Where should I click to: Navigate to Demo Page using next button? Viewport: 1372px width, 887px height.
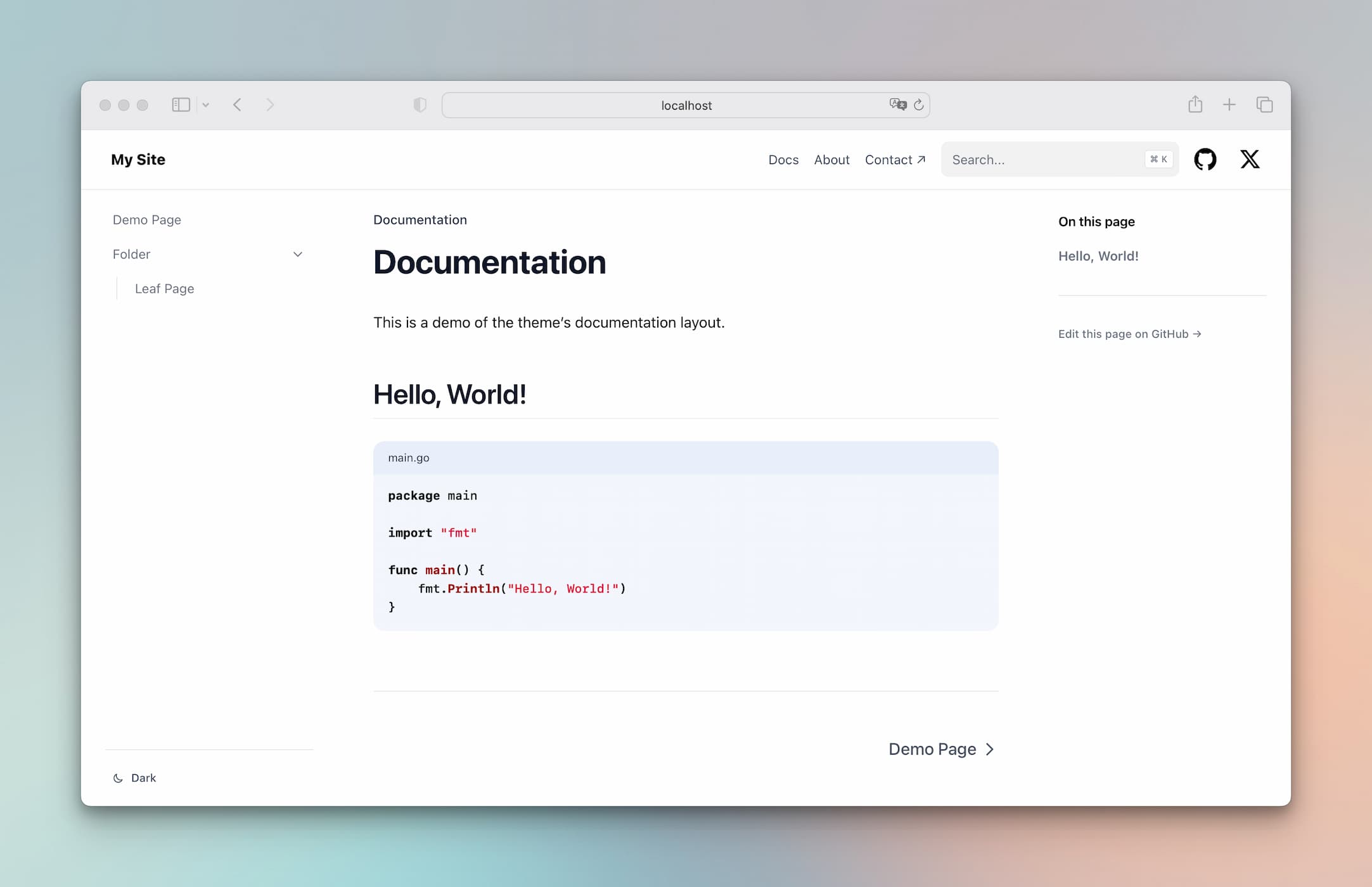(940, 749)
